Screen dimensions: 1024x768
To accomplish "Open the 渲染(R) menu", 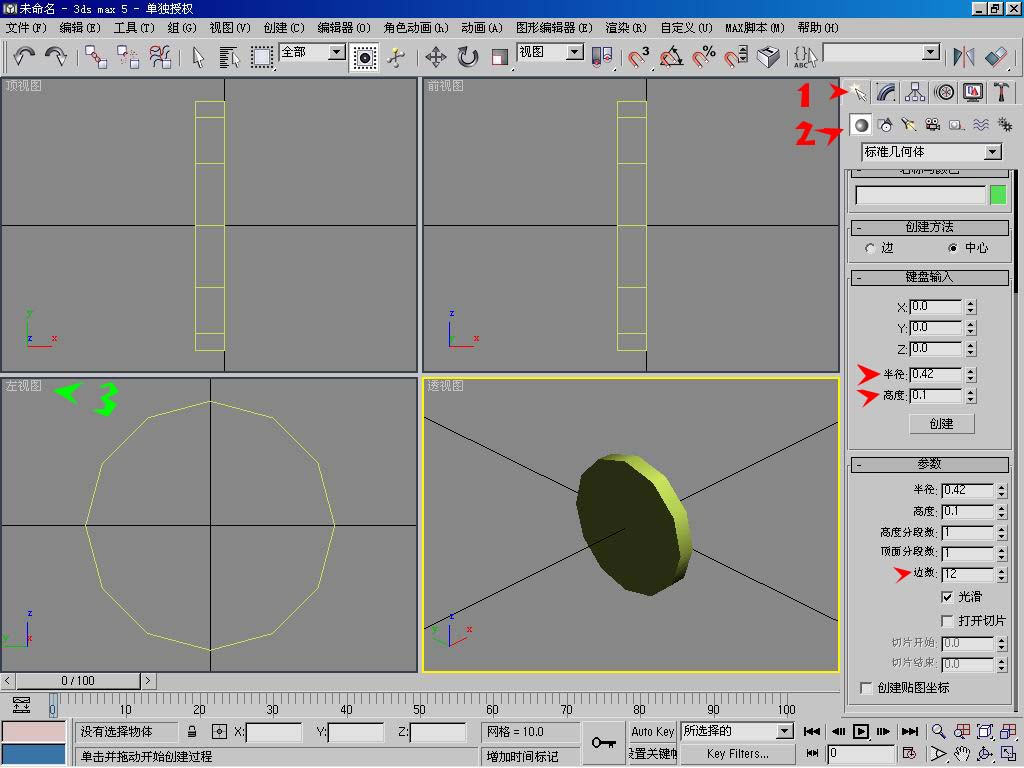I will pos(626,27).
